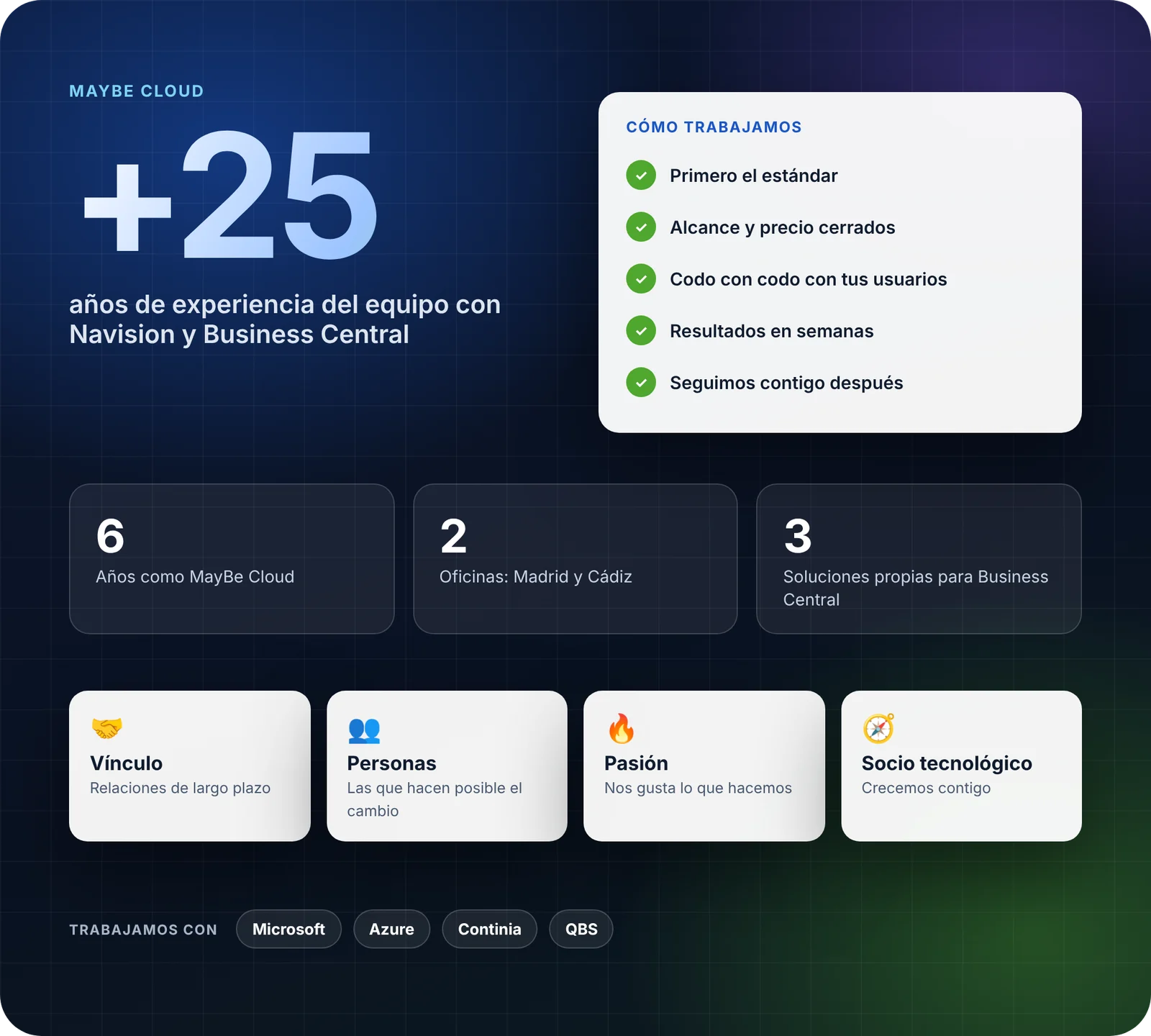Image resolution: width=1151 pixels, height=1036 pixels.
Task: Click the Años como MayBe Cloud label
Action: click(195, 577)
